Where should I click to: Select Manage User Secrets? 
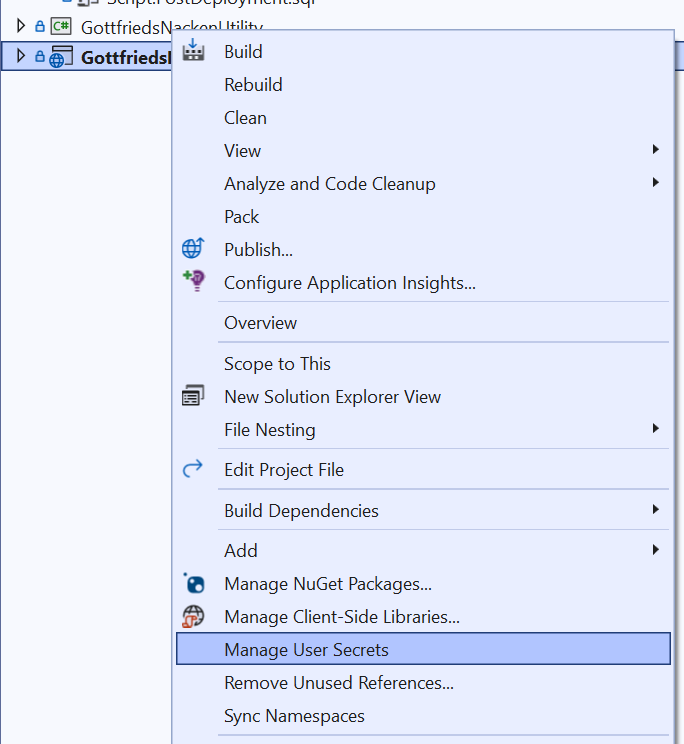click(x=306, y=650)
